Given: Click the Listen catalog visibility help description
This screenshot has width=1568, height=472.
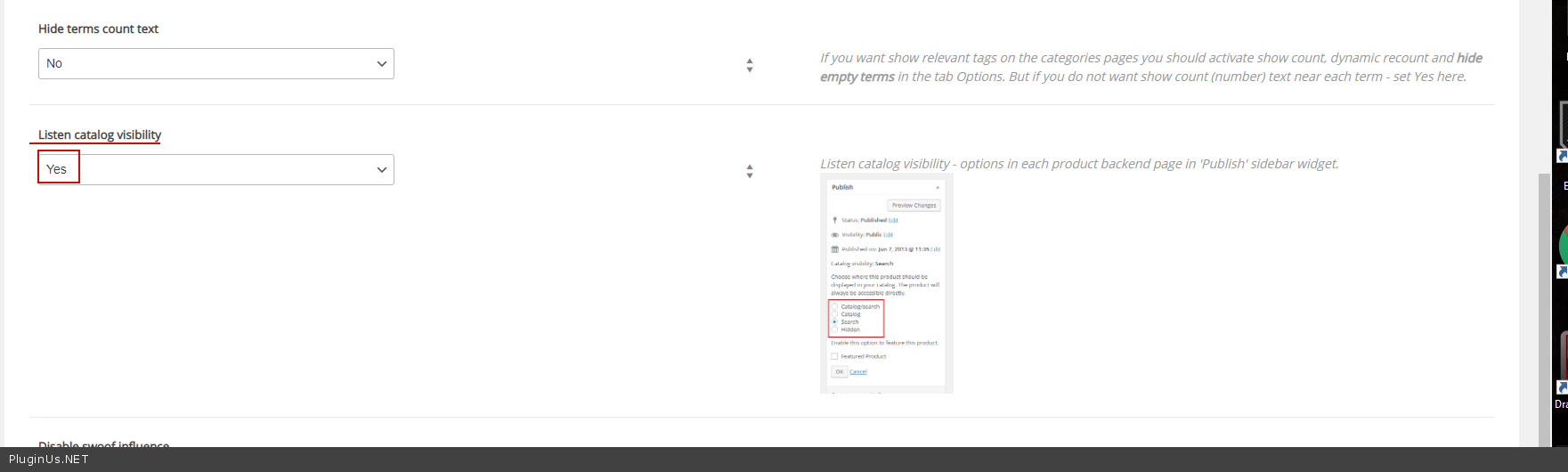Looking at the screenshot, I should click(x=1079, y=164).
